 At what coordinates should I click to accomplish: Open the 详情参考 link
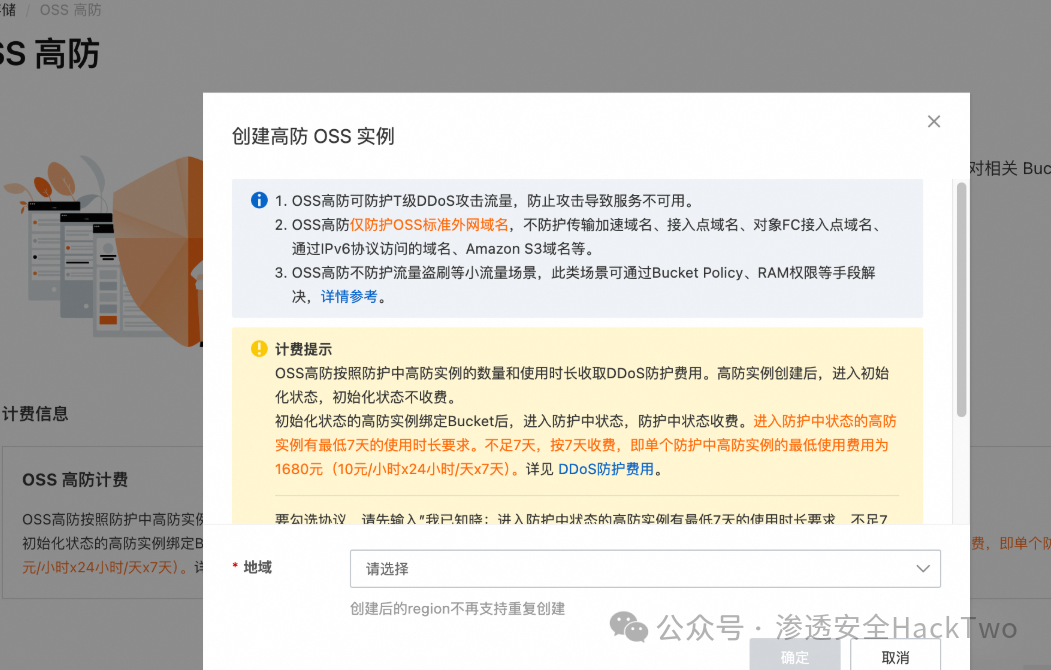[349, 297]
